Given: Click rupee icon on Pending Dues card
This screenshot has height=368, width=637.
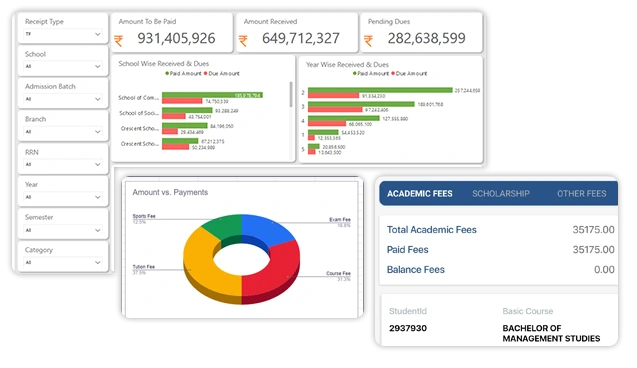Looking at the screenshot, I should tap(368, 41).
